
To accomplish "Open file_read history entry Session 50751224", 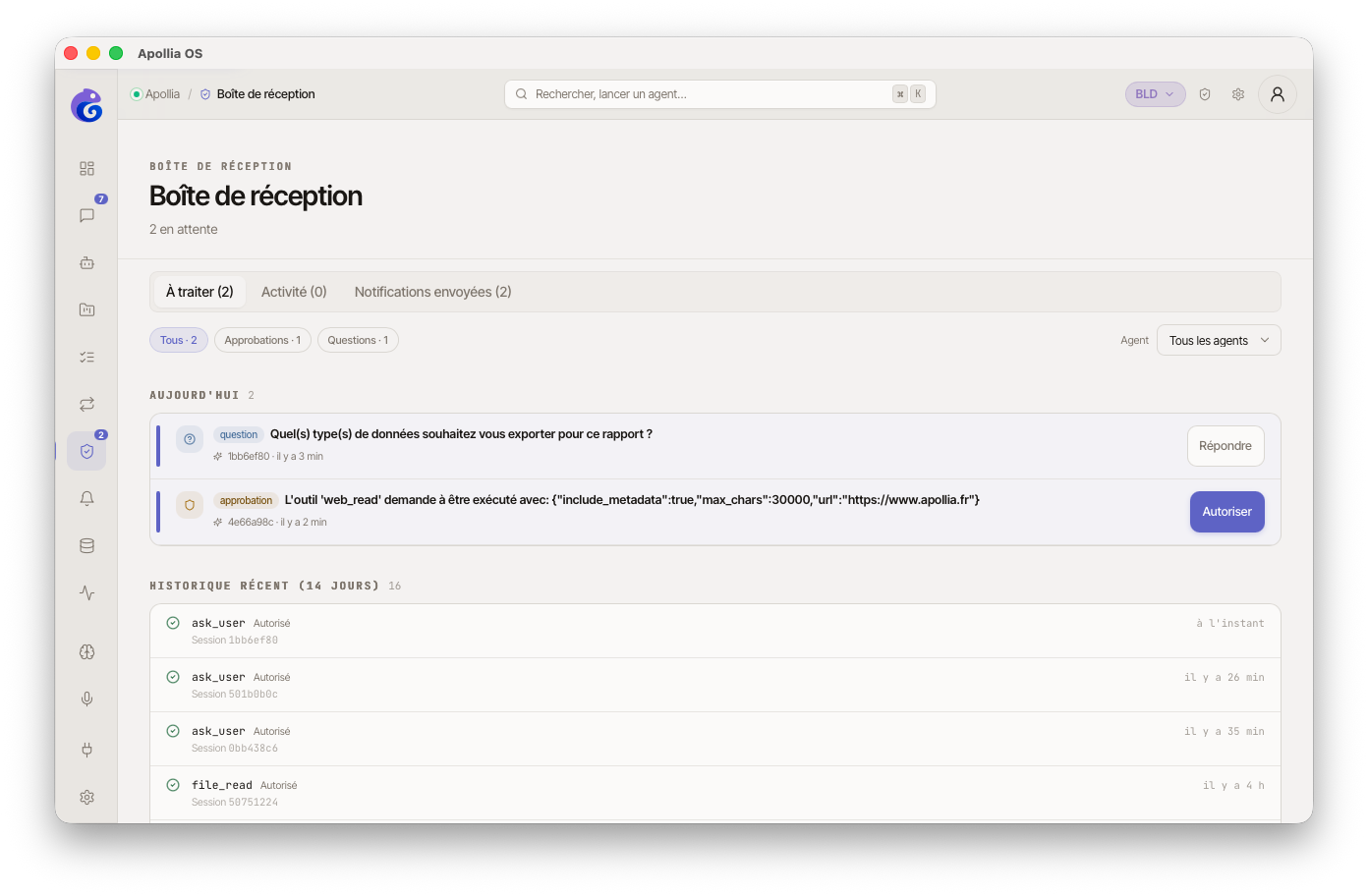I will pyautogui.click(x=715, y=793).
